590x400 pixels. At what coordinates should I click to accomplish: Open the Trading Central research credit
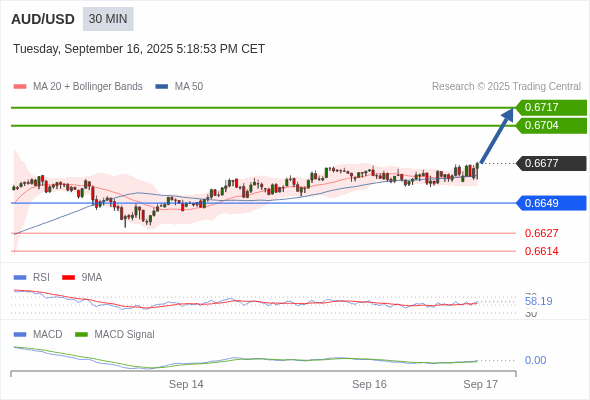[506, 87]
